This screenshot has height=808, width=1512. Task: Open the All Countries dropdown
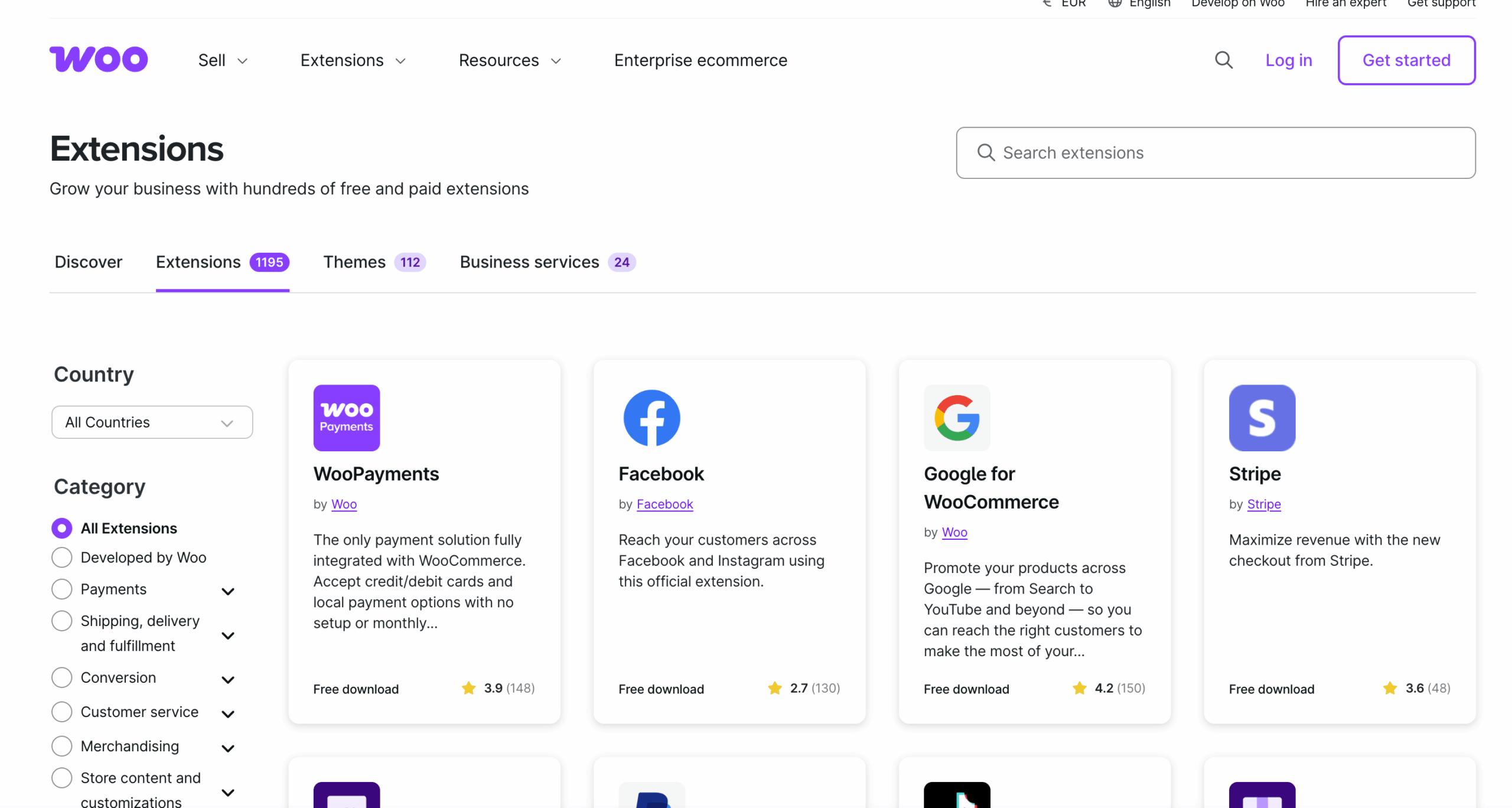pyautogui.click(x=152, y=422)
